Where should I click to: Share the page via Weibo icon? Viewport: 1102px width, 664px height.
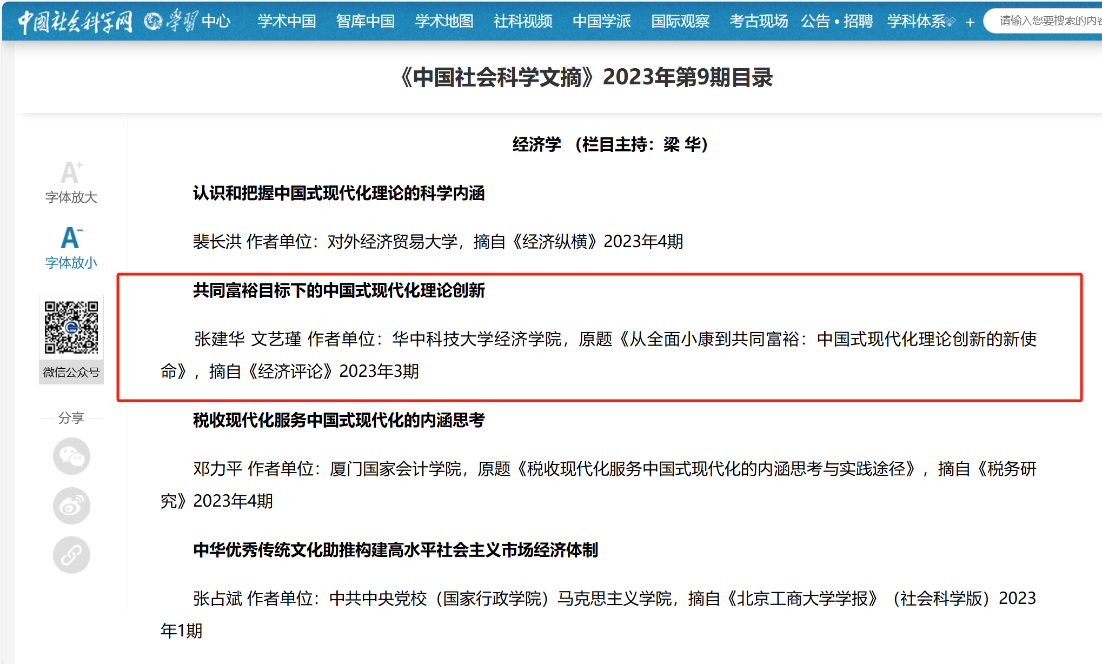71,506
